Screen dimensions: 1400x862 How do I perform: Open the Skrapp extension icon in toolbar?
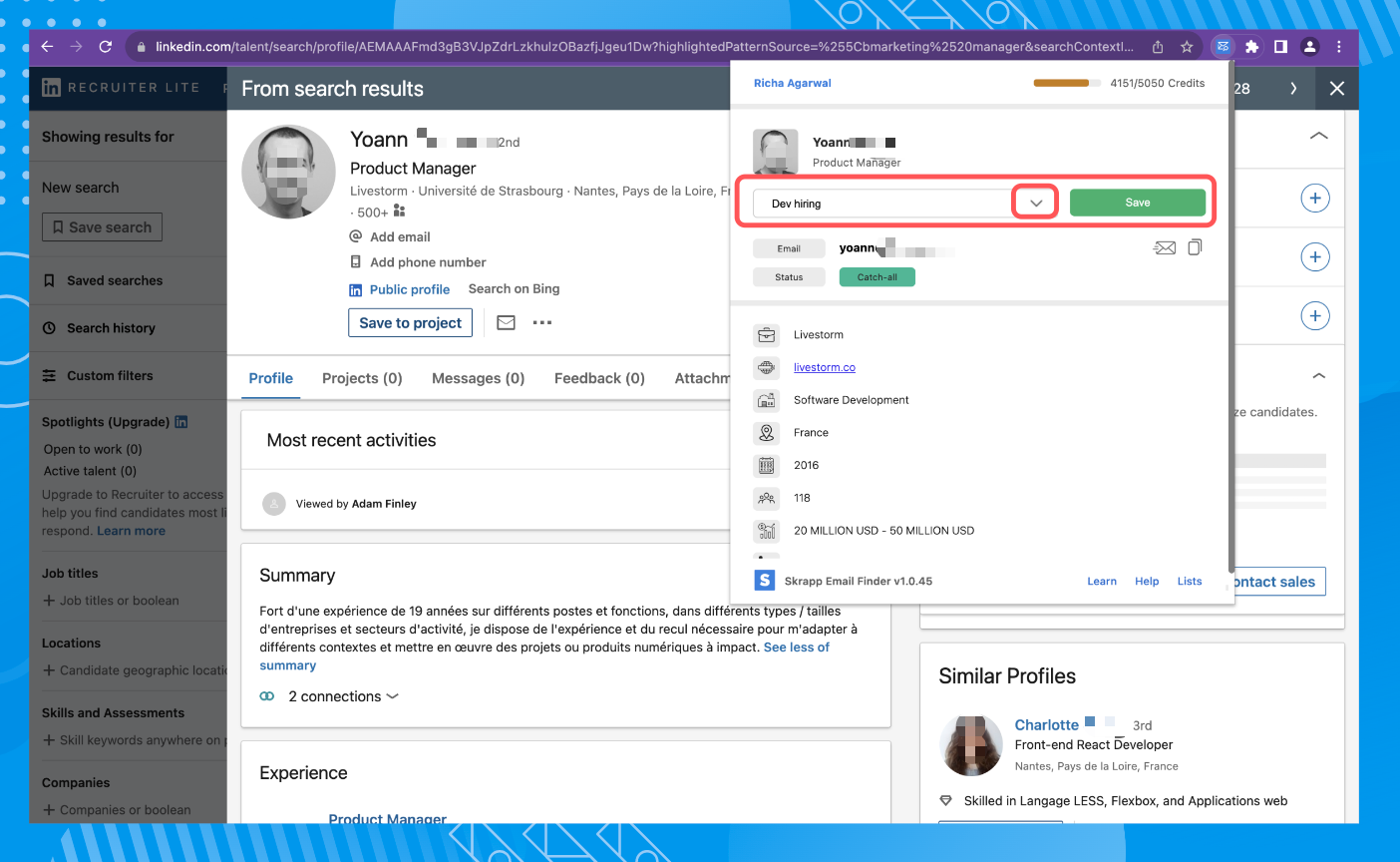pos(1223,47)
